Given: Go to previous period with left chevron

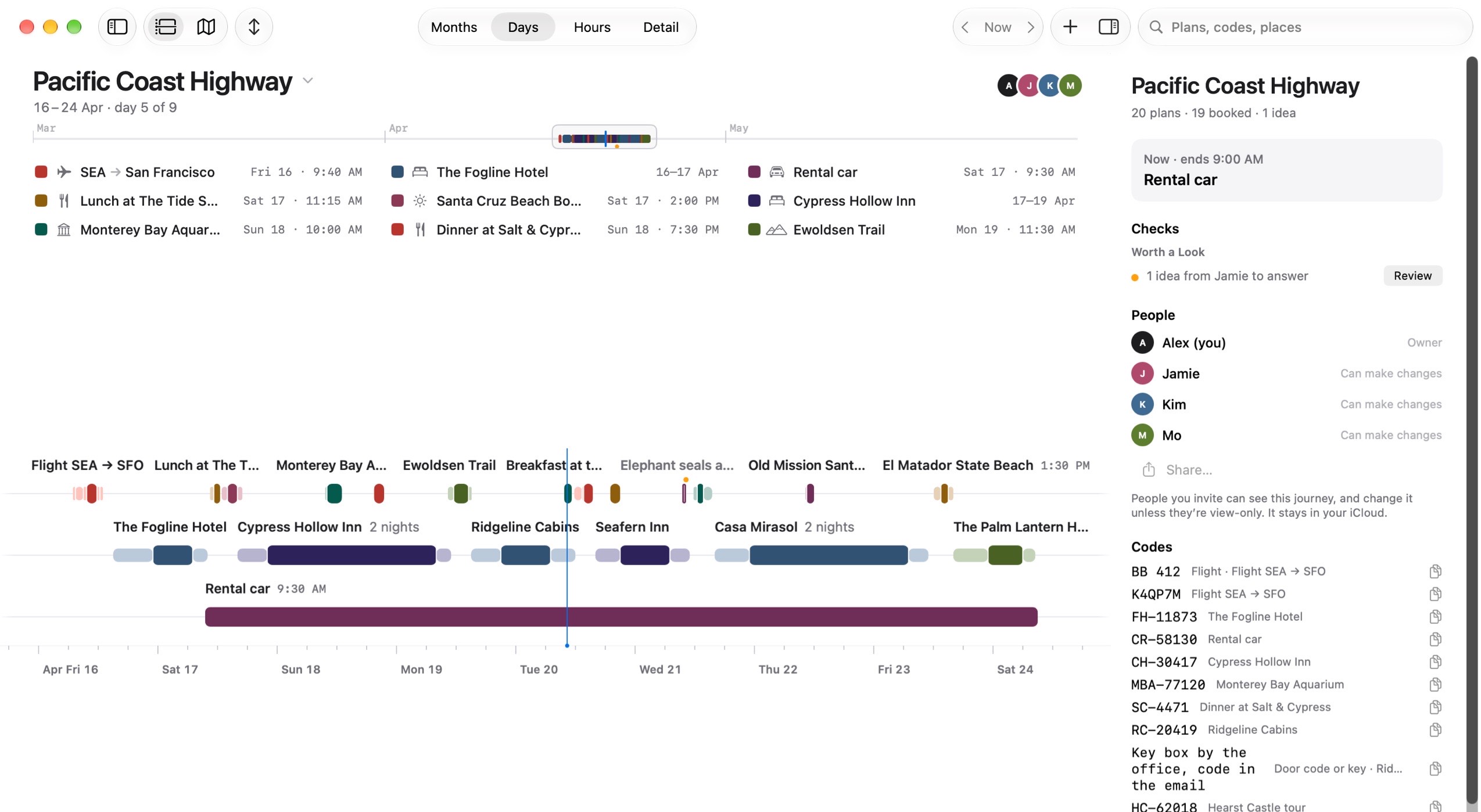Looking at the screenshot, I should 965,27.
